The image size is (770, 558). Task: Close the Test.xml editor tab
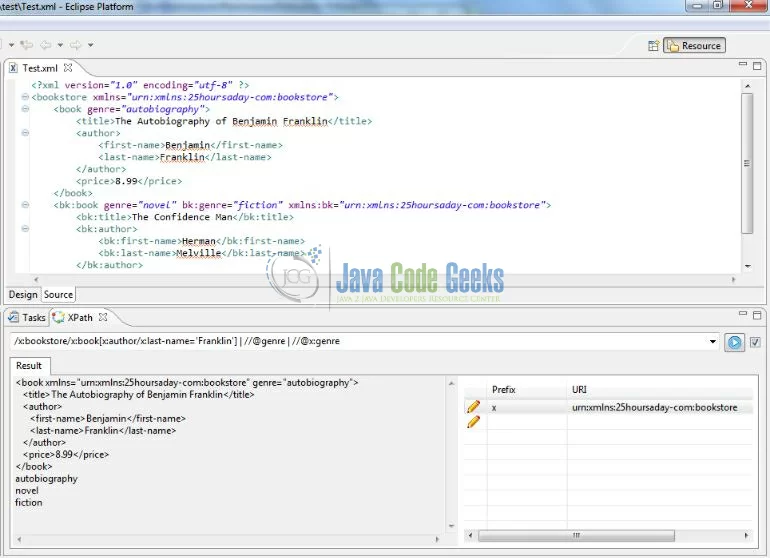pyautogui.click(x=68, y=68)
